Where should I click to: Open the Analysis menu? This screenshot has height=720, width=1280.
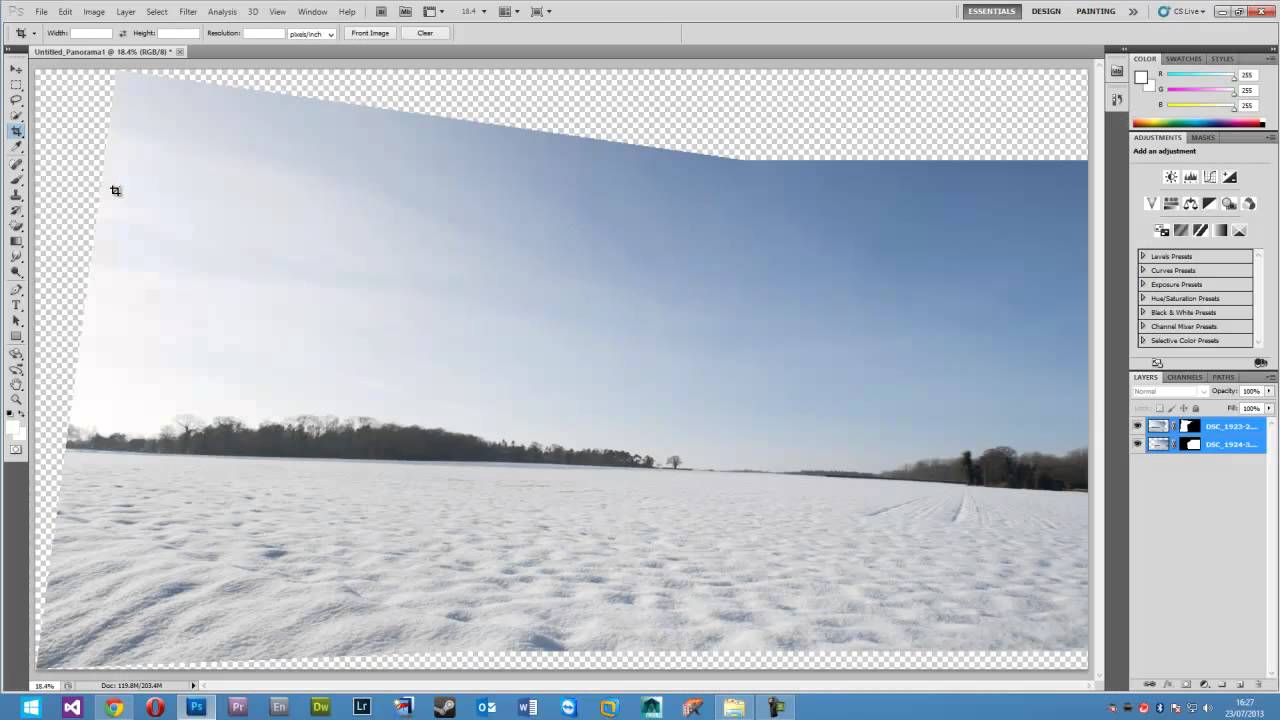[222, 11]
